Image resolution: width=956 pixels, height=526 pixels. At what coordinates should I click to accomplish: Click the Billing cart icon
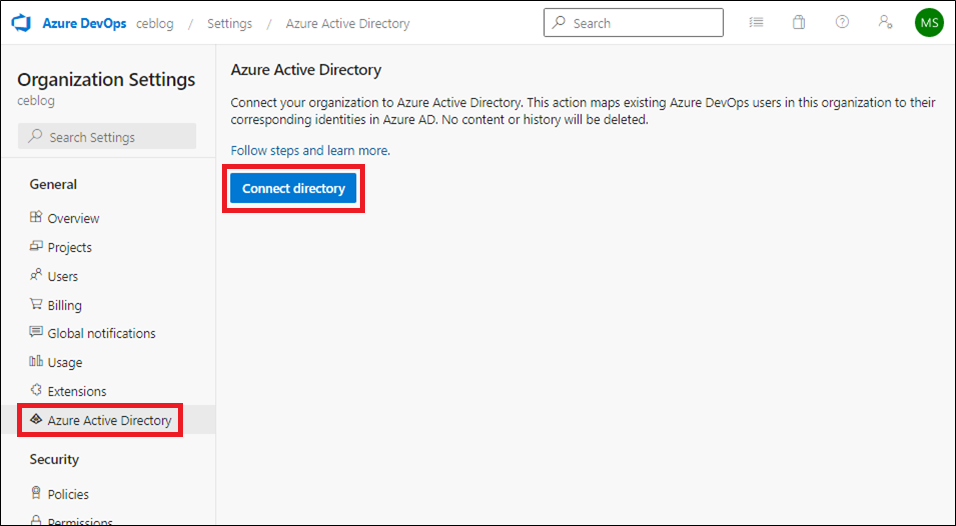click(36, 304)
